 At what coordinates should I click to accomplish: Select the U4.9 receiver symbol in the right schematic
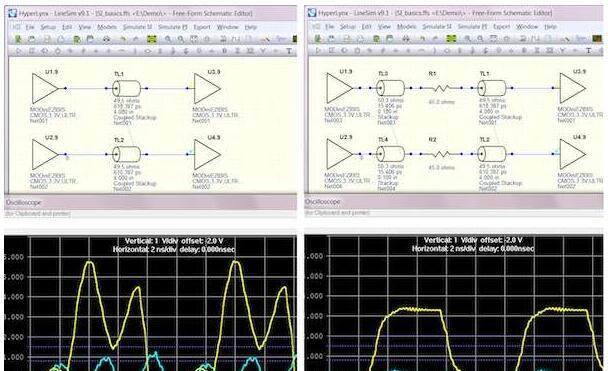572,154
